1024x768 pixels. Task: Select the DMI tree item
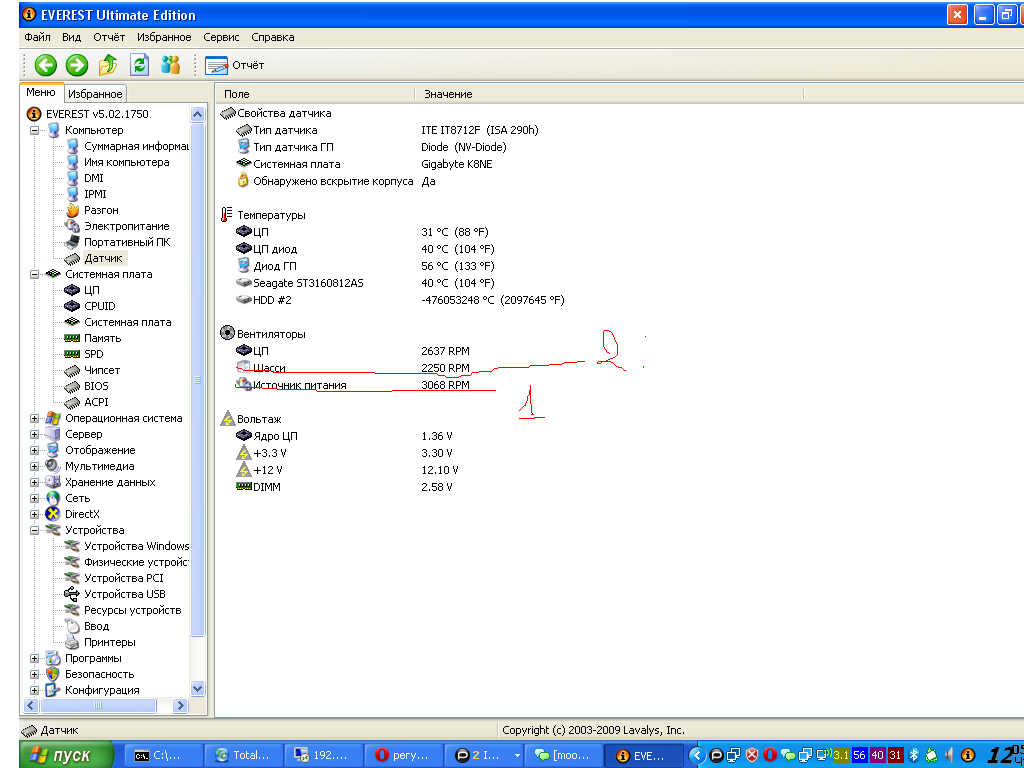point(93,178)
